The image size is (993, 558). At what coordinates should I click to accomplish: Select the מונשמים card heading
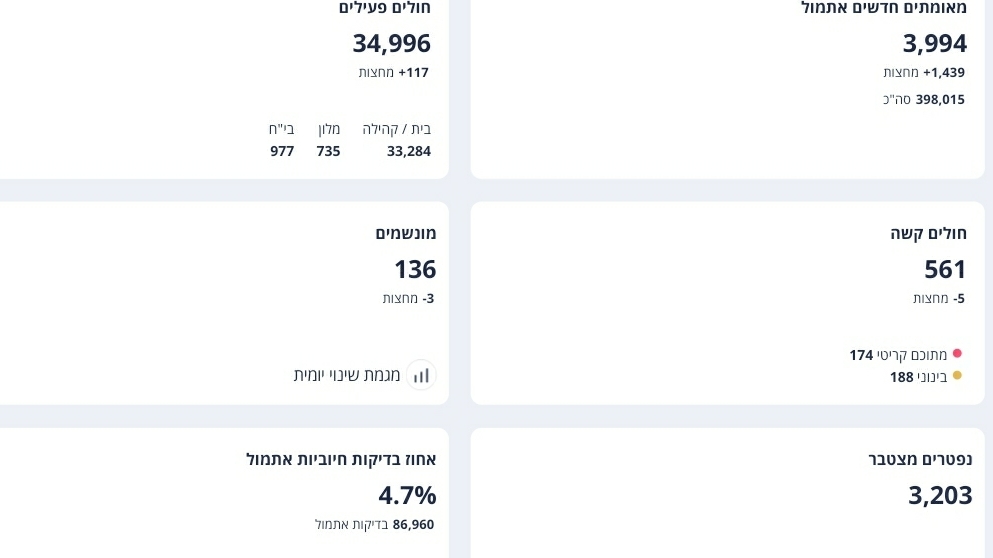point(406,233)
